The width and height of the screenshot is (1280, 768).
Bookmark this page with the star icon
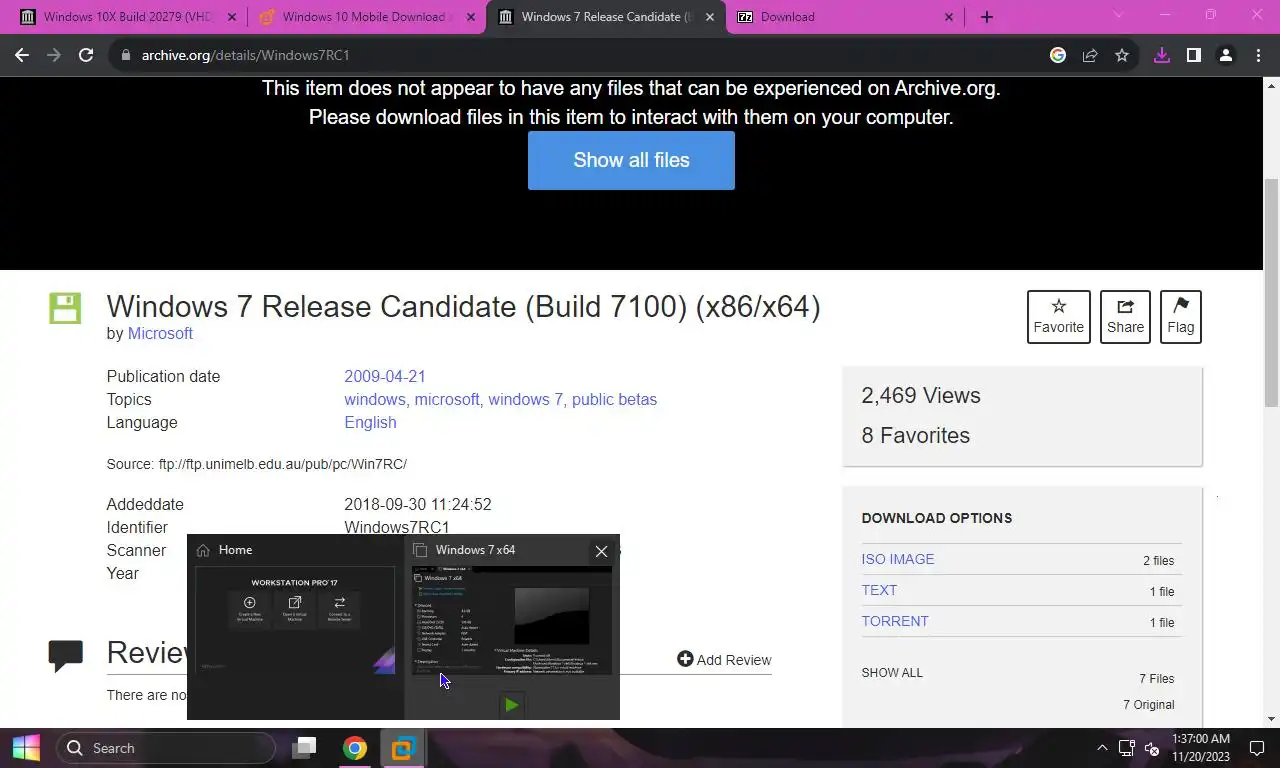1122,55
